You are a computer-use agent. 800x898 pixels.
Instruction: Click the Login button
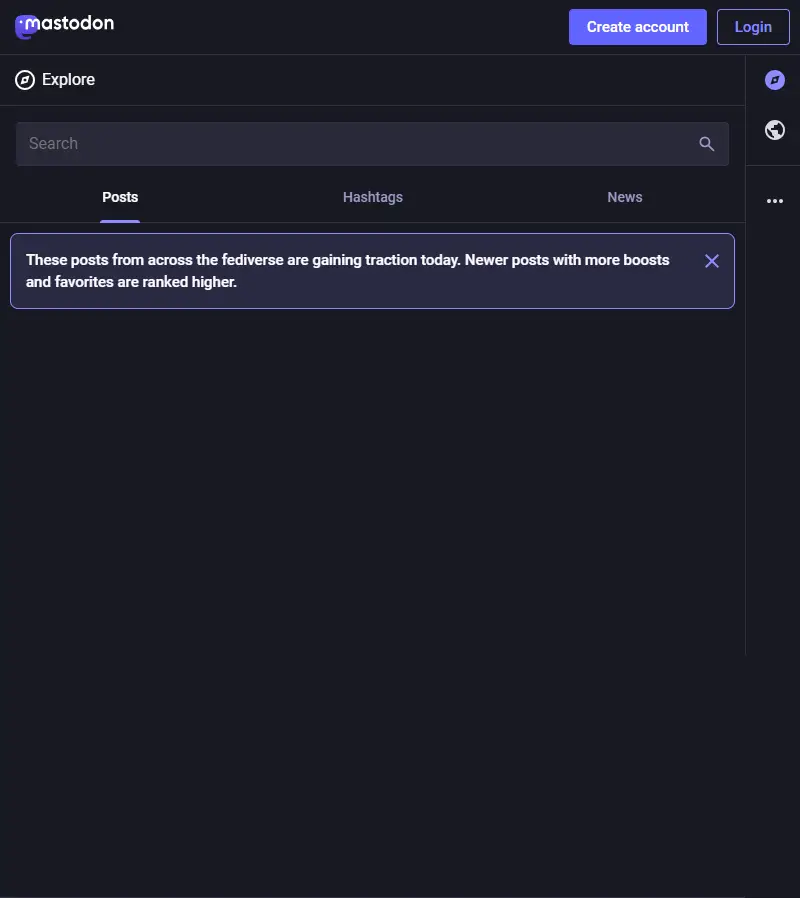tap(753, 27)
